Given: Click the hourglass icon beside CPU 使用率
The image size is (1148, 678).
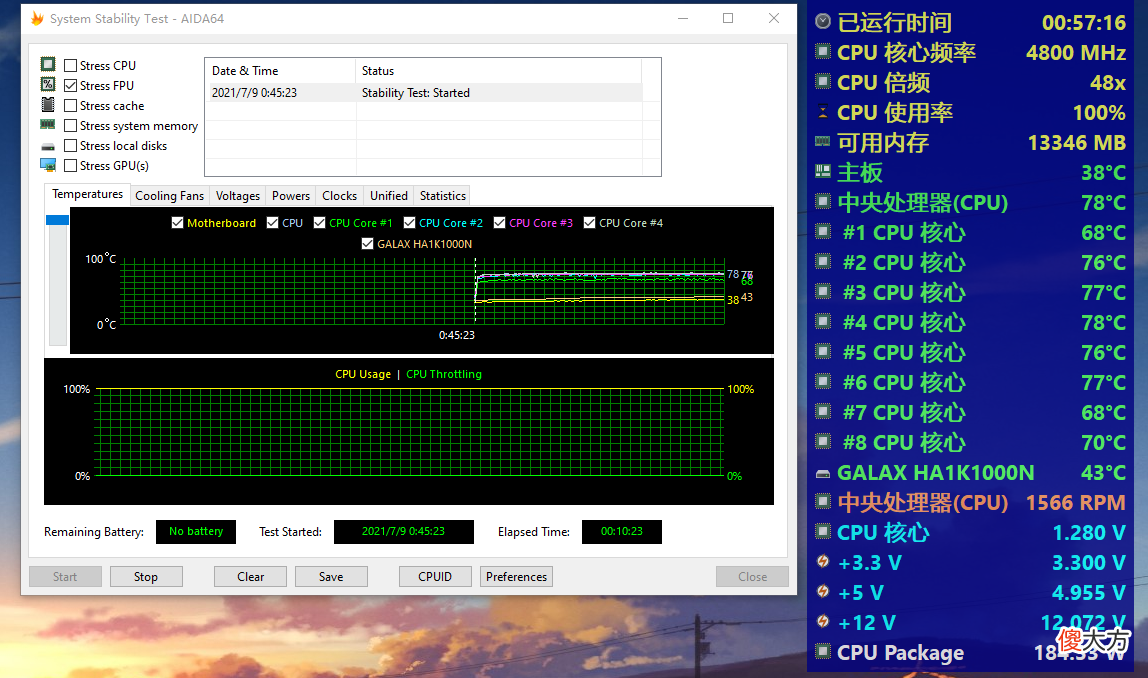Looking at the screenshot, I should [x=823, y=112].
